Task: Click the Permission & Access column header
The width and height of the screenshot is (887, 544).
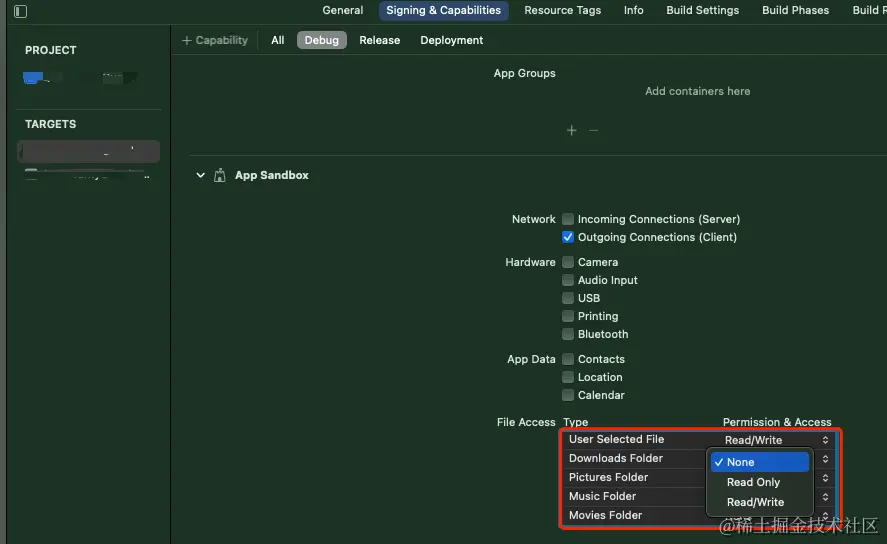Action: pyautogui.click(x=777, y=422)
